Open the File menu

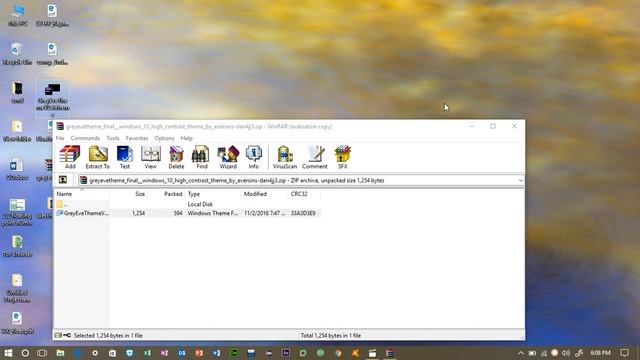click(x=60, y=138)
